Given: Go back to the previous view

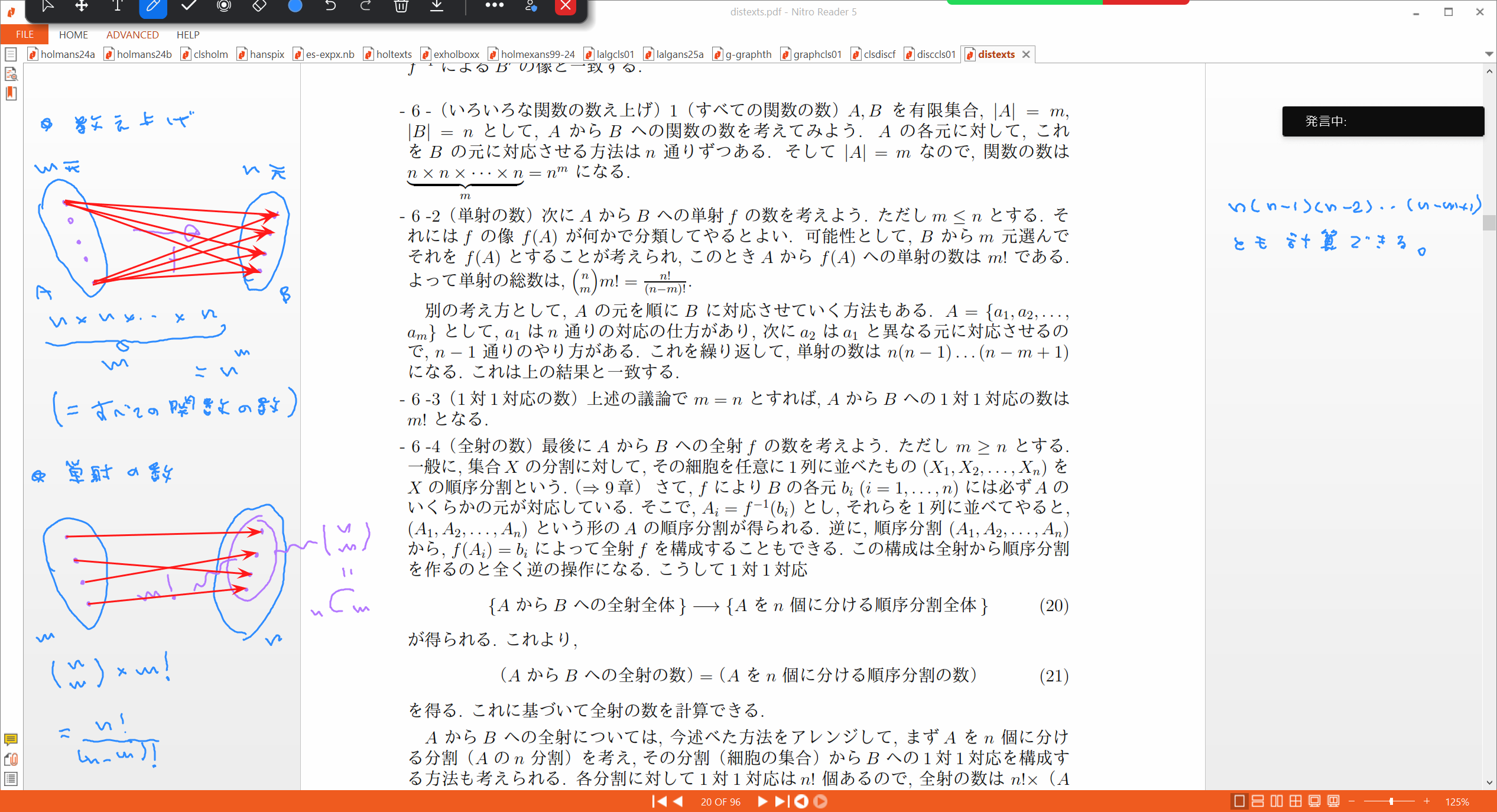Looking at the screenshot, I should click(x=801, y=801).
